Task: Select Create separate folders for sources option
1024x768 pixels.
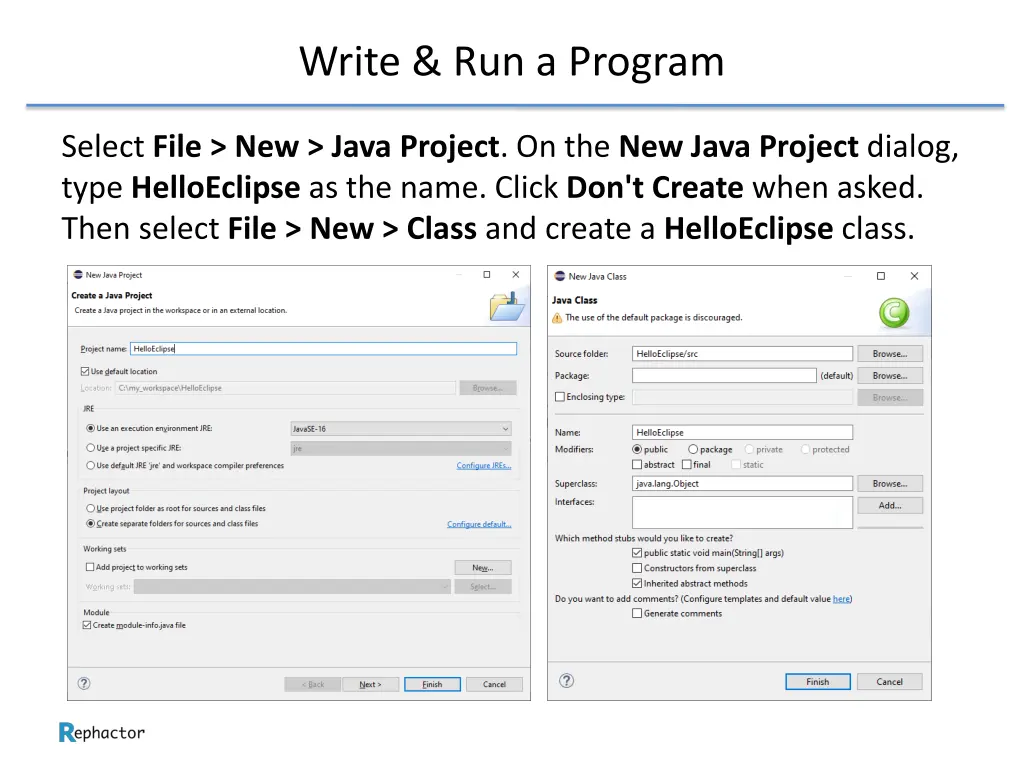Action: tap(91, 524)
